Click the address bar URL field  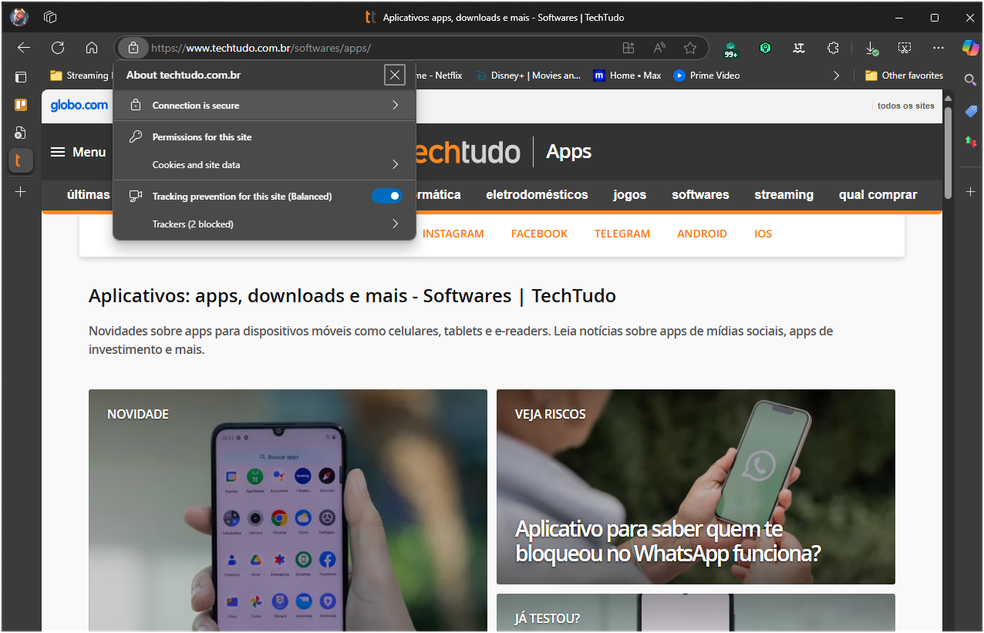pos(383,48)
